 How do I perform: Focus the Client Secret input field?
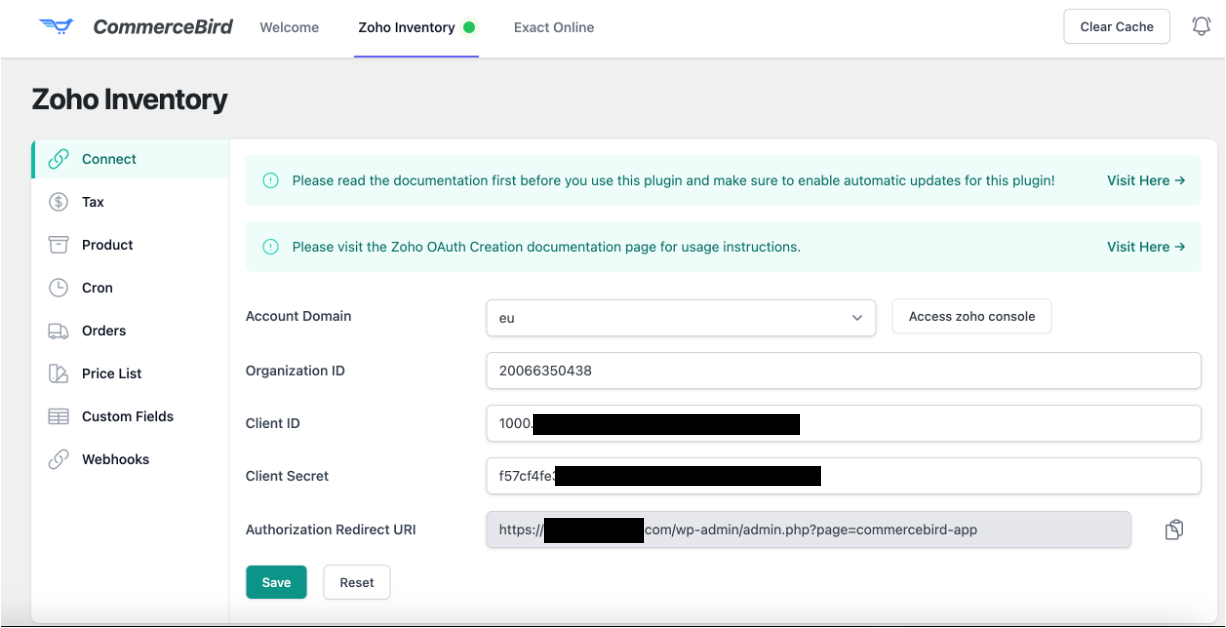(843, 476)
